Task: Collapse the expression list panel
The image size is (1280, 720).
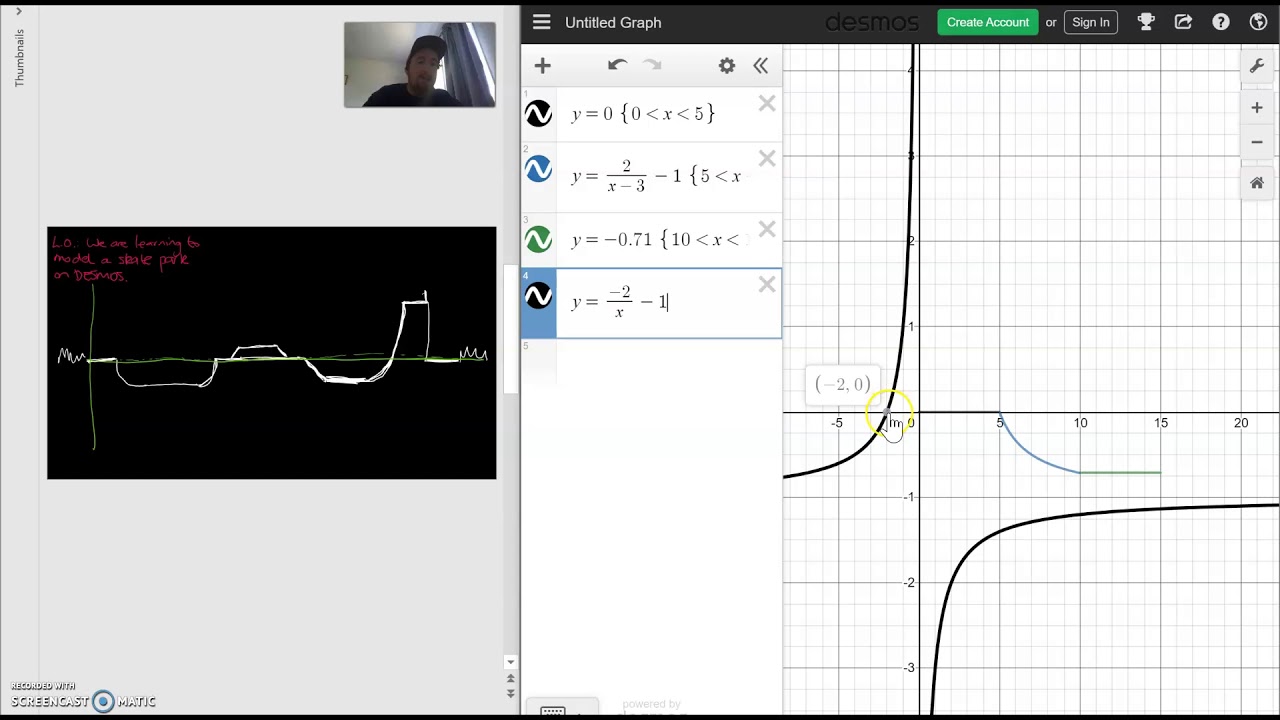Action: click(x=761, y=66)
